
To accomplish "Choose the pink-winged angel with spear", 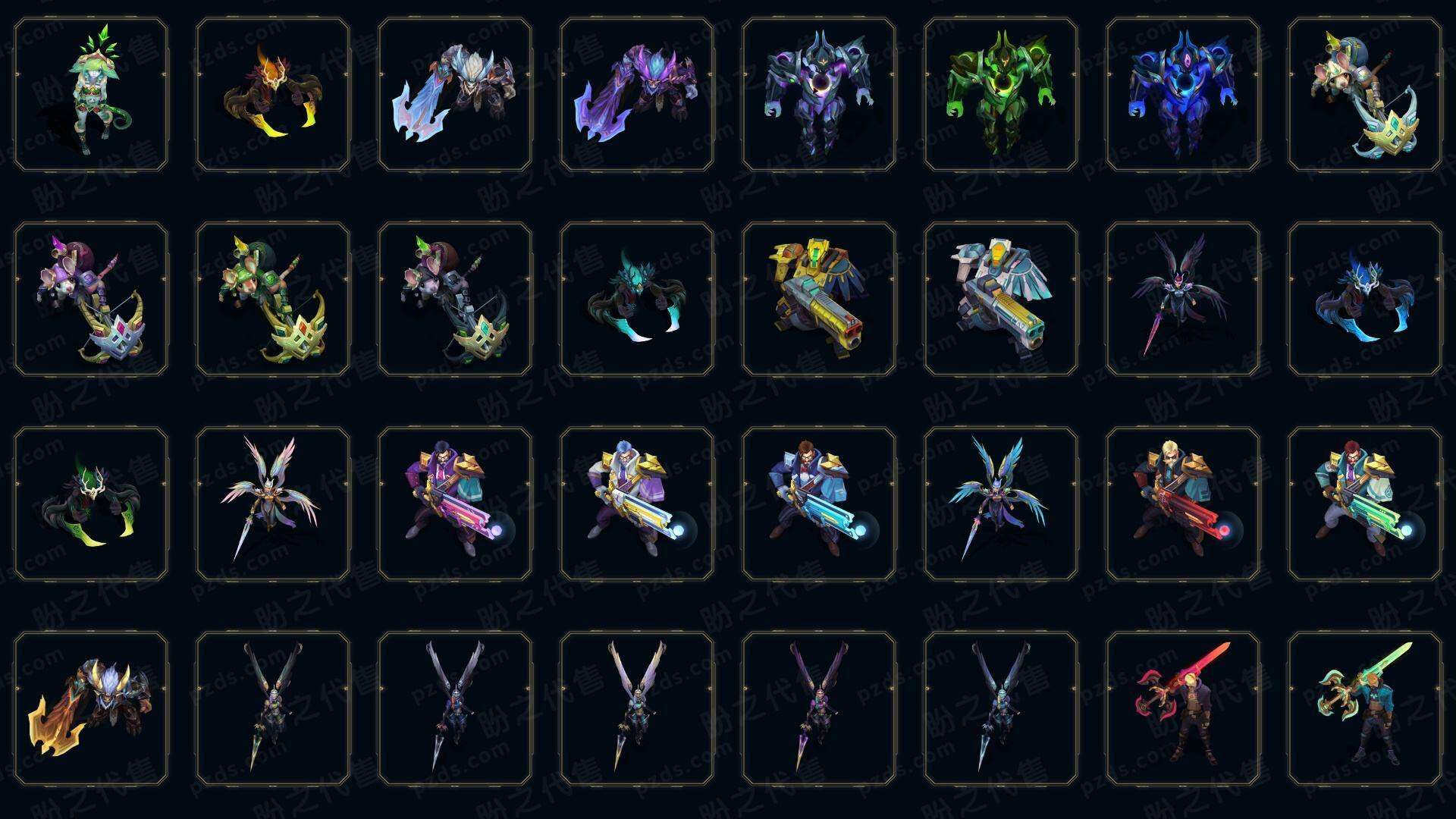I will pyautogui.click(x=273, y=504).
